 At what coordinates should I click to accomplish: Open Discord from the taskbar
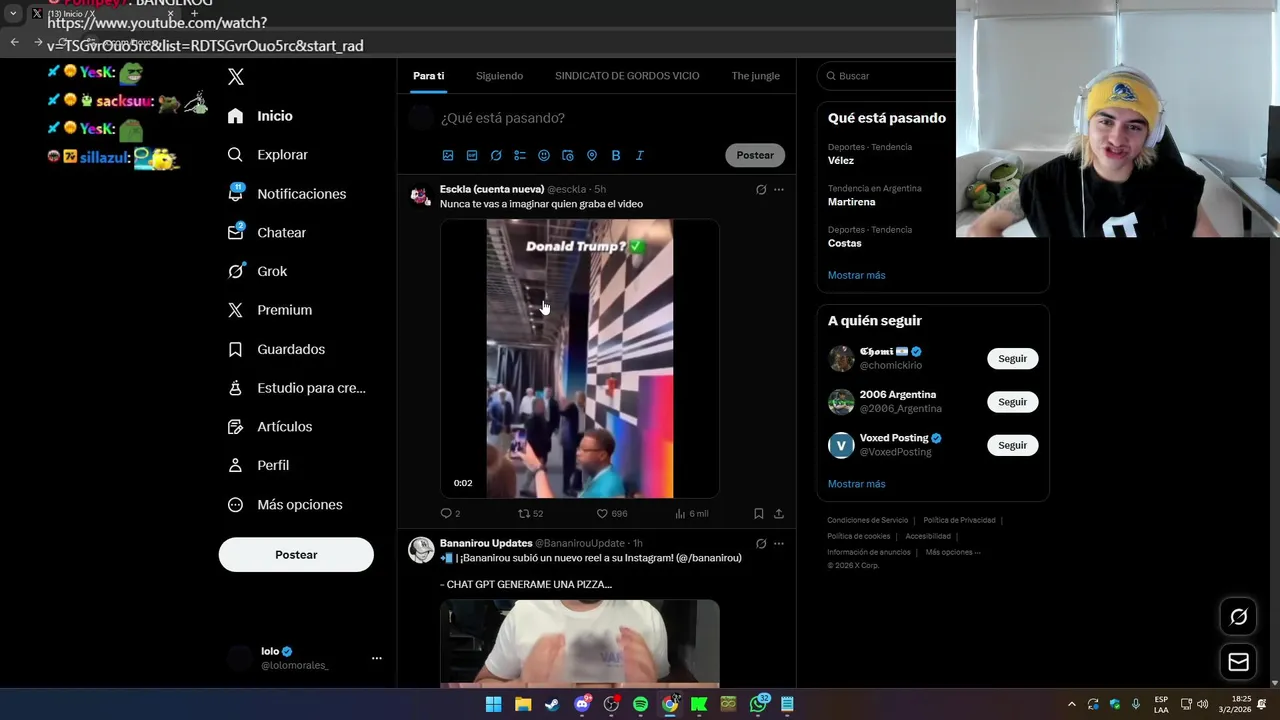click(582, 704)
